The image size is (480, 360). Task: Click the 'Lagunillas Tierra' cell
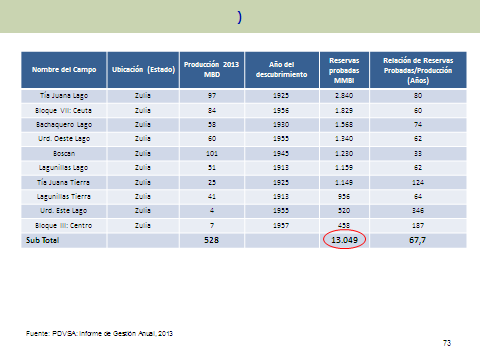tap(64, 197)
